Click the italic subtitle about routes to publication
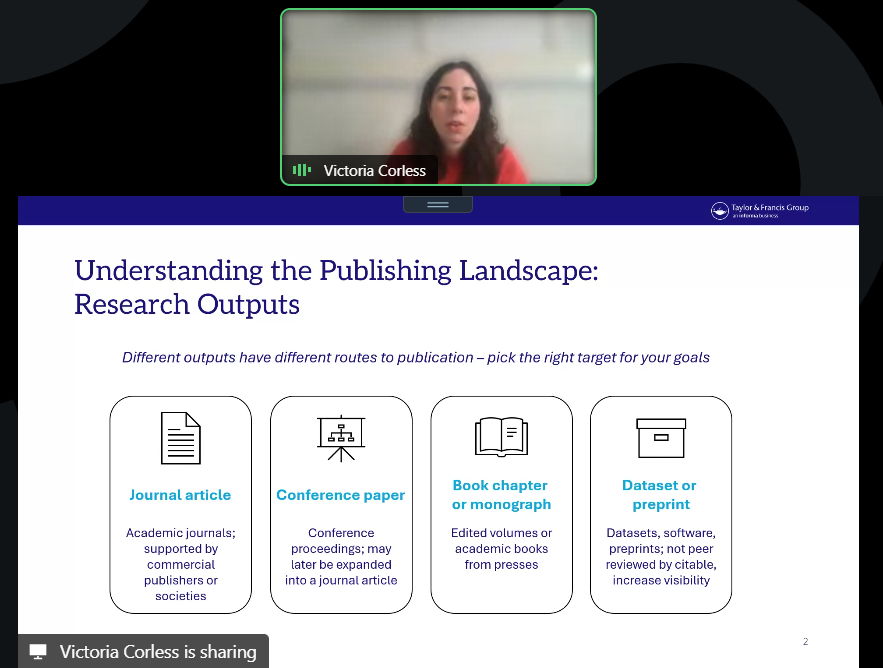Image resolution: width=883 pixels, height=668 pixels. 416,357
